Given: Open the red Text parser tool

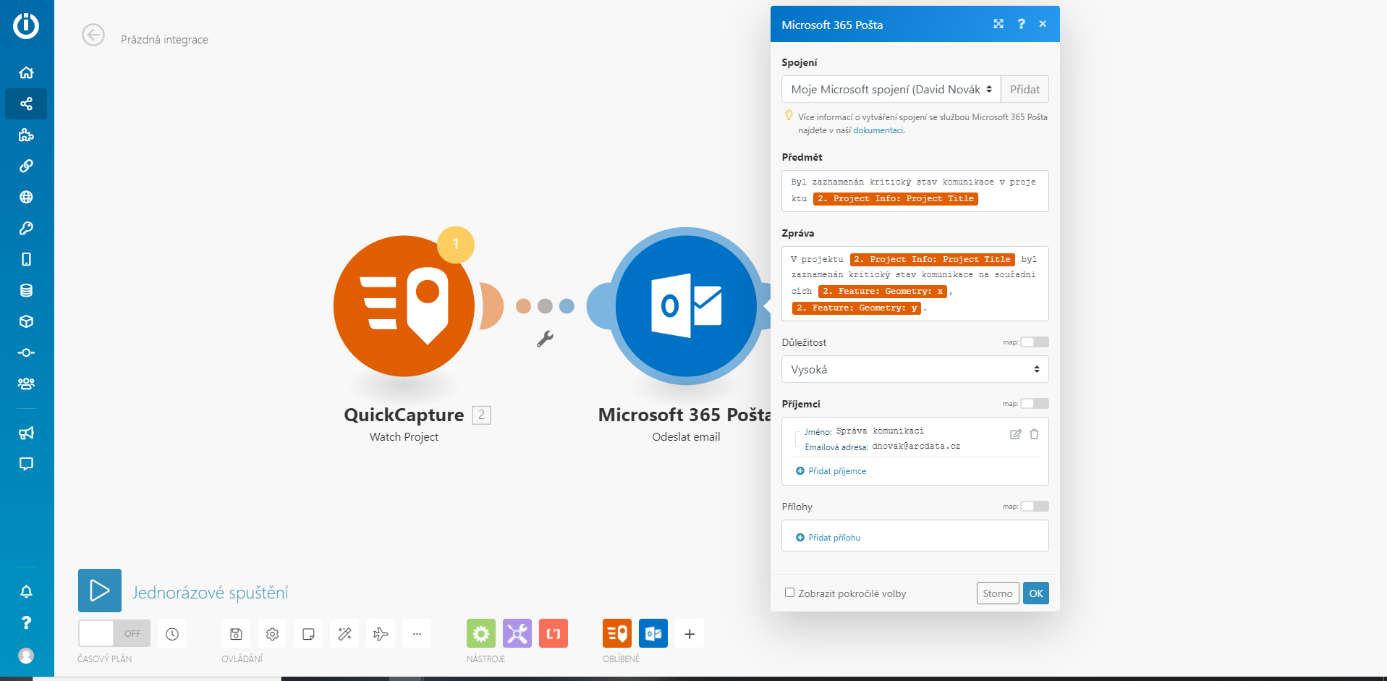Looking at the screenshot, I should 553,633.
